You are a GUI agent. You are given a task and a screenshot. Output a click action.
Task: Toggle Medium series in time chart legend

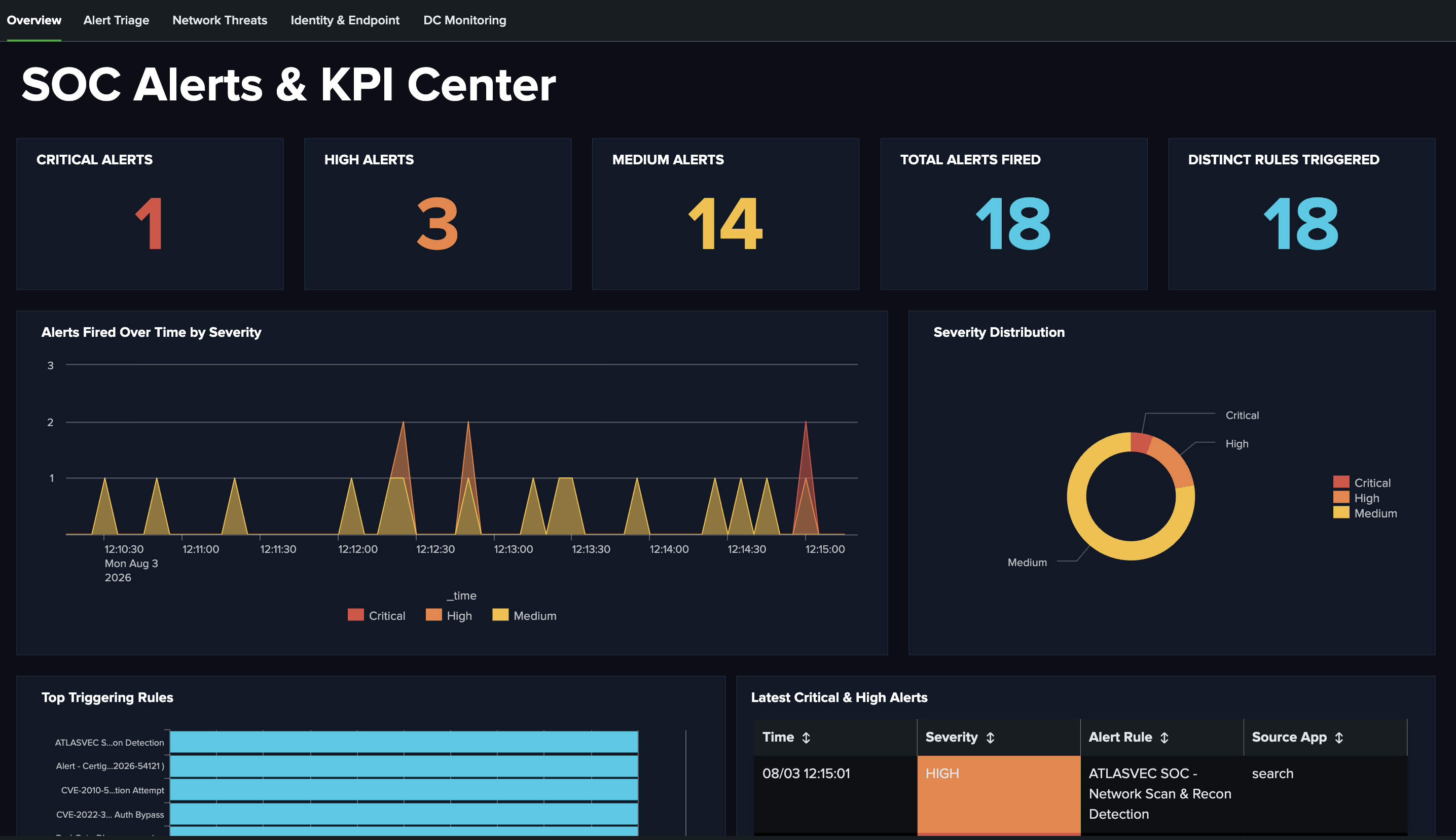point(525,615)
